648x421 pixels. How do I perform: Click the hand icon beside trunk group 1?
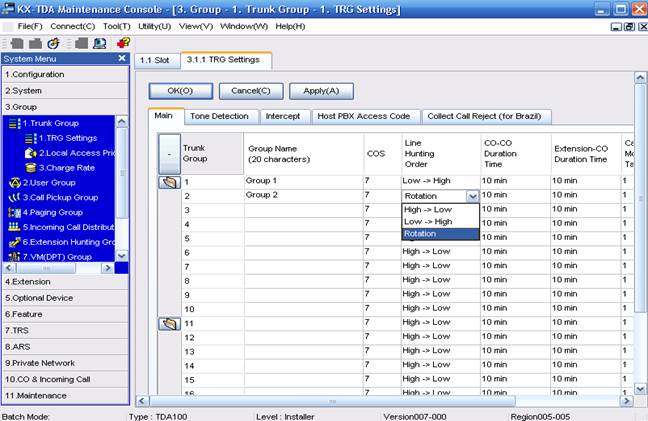[x=169, y=182]
